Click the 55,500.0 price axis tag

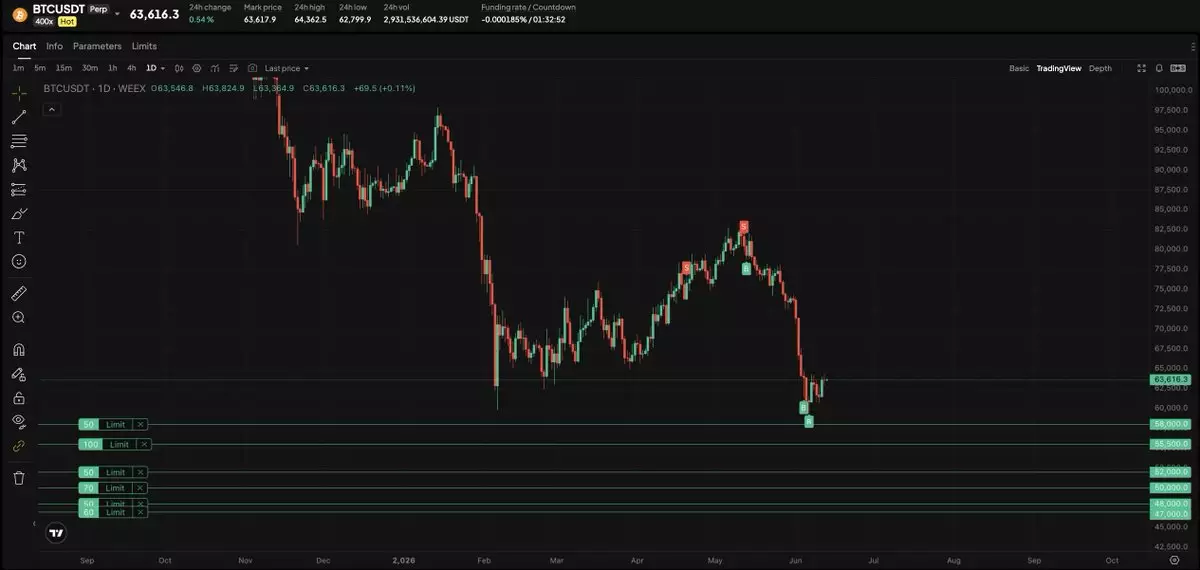(1170, 444)
